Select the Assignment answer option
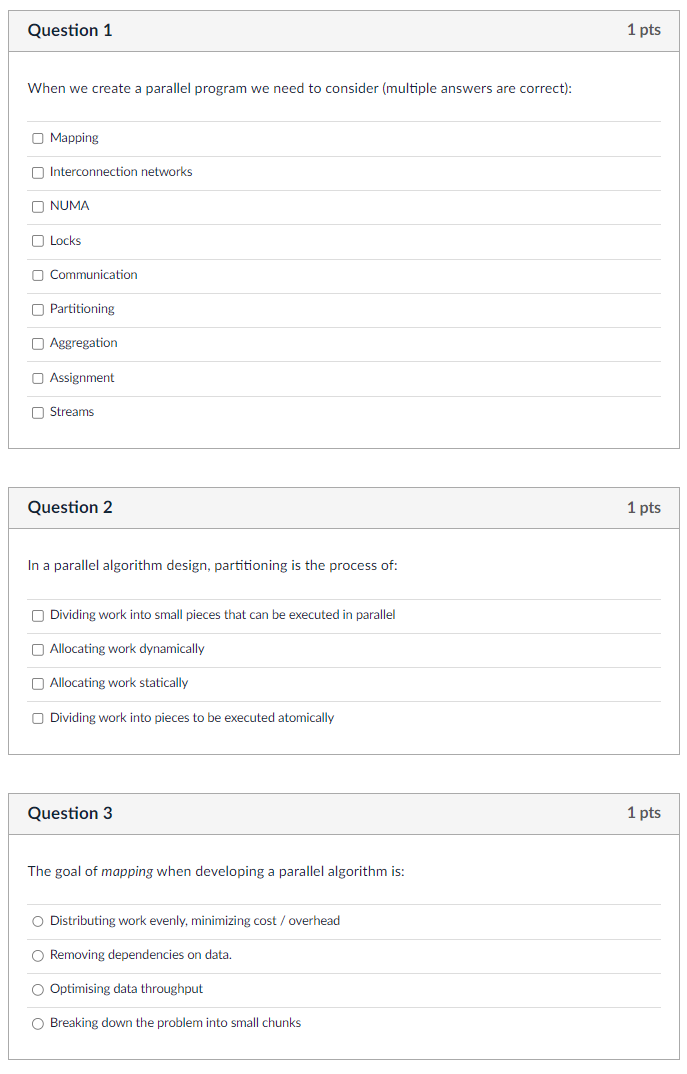Image resolution: width=687 pixels, height=1074 pixels. [37, 378]
